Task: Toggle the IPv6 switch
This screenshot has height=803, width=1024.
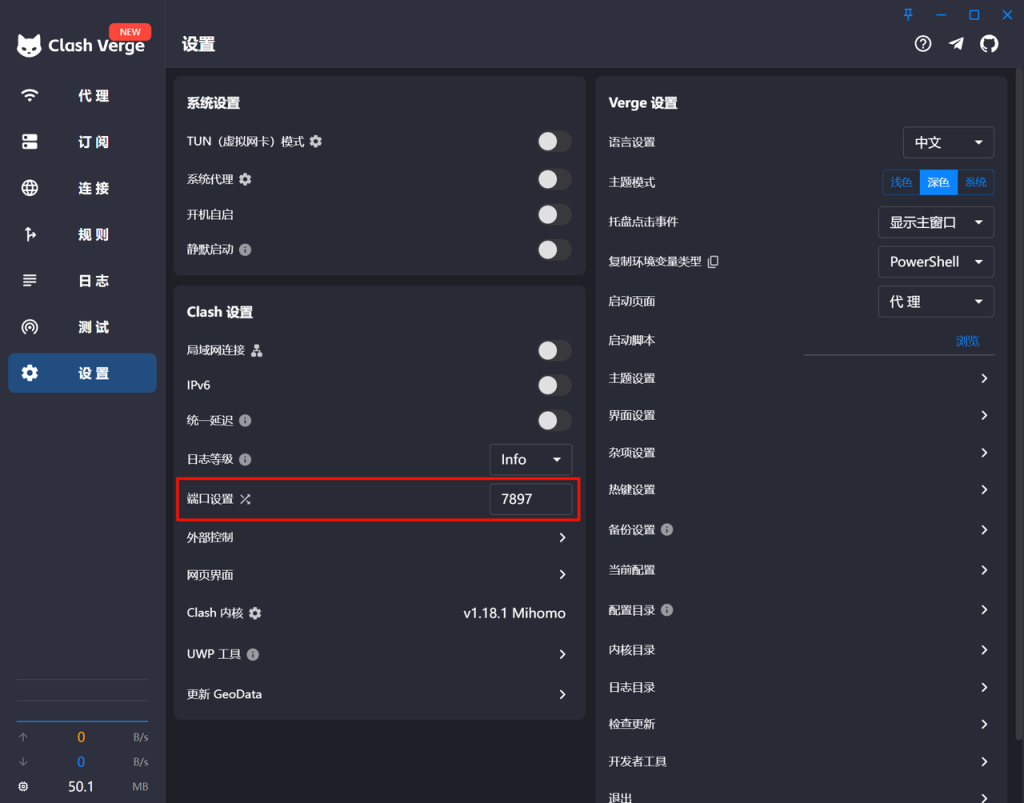Action: [x=554, y=385]
